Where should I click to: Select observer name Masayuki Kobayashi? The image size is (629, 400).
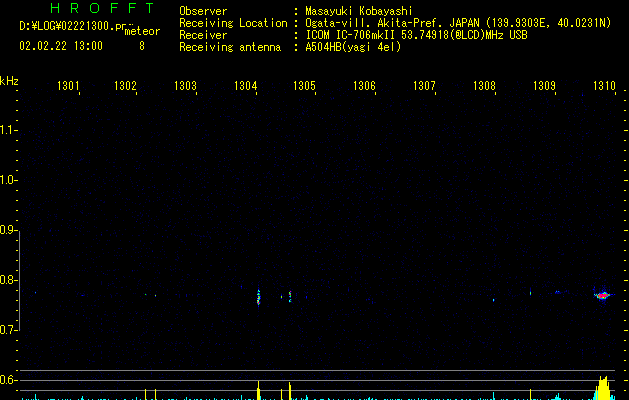359,11
